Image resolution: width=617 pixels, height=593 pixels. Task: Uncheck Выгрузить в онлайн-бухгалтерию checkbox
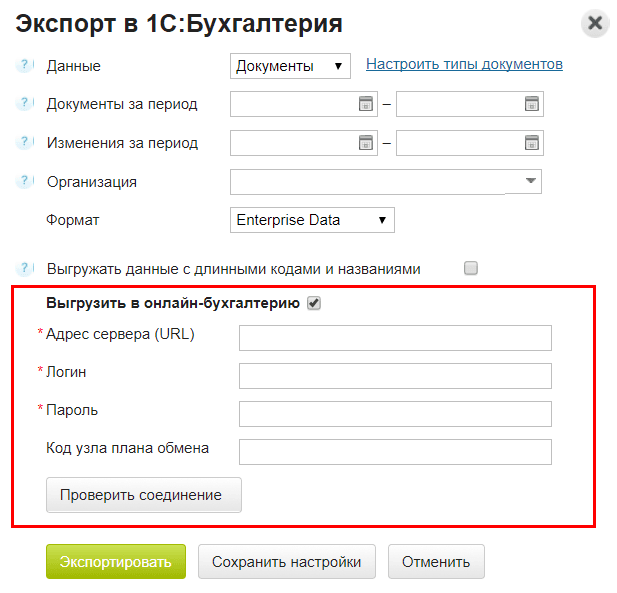(314, 302)
